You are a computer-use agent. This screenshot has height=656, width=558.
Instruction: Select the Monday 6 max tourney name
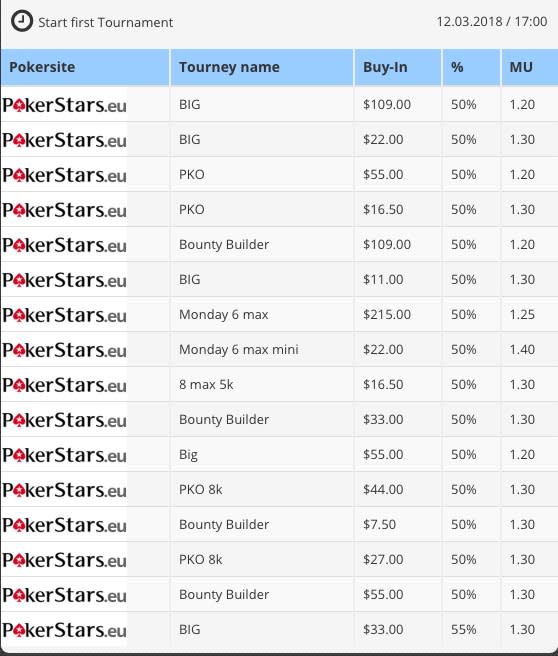pos(223,315)
